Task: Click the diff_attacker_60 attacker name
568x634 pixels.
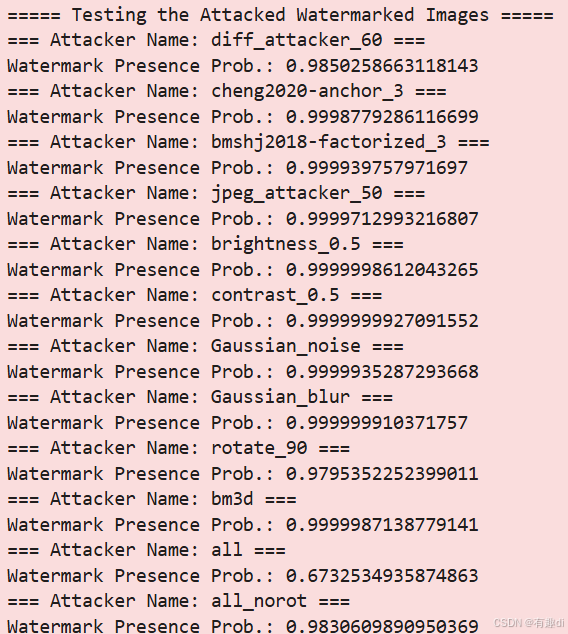Action: pyautogui.click(x=296, y=40)
